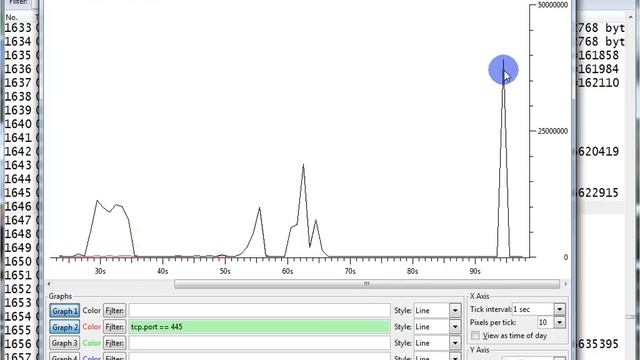
Task: Select packet row 1636 in the packet list
Action: 18,69
